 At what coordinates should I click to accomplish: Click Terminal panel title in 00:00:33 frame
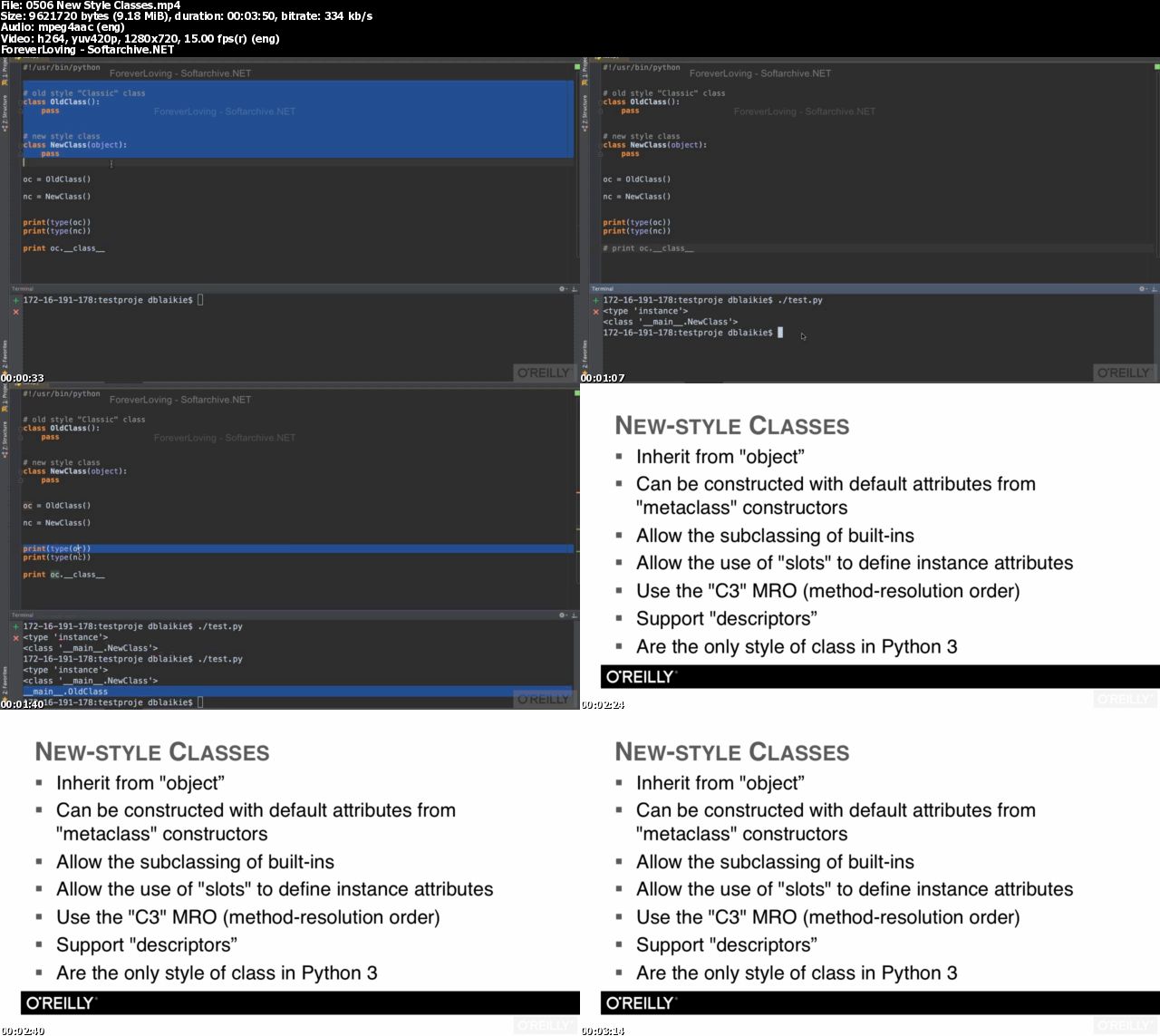point(23,289)
